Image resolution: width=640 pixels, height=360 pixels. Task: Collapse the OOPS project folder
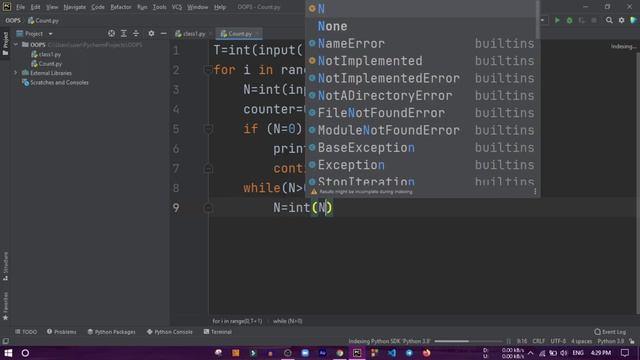tap(16, 44)
